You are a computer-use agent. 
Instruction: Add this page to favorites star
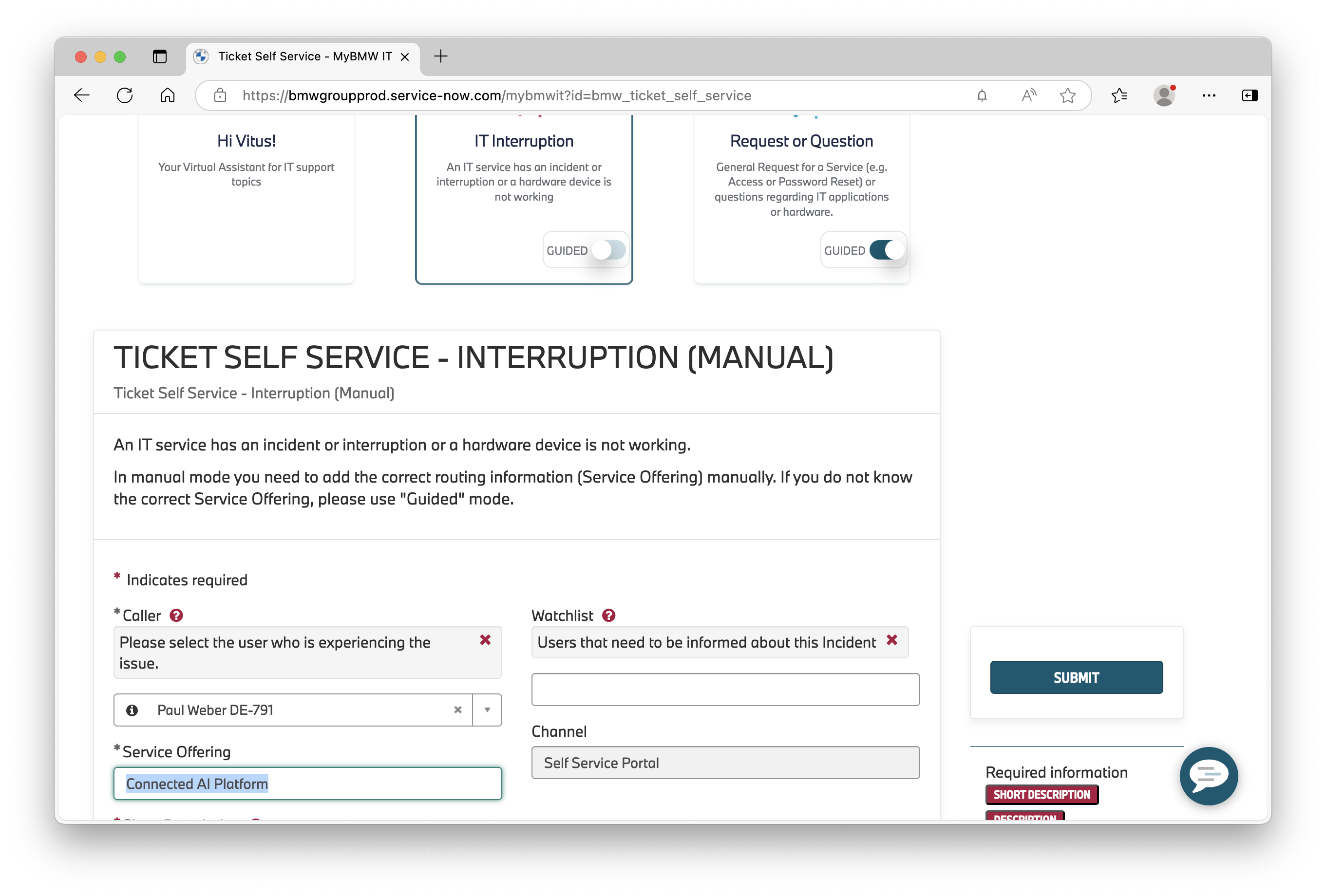[x=1067, y=95]
